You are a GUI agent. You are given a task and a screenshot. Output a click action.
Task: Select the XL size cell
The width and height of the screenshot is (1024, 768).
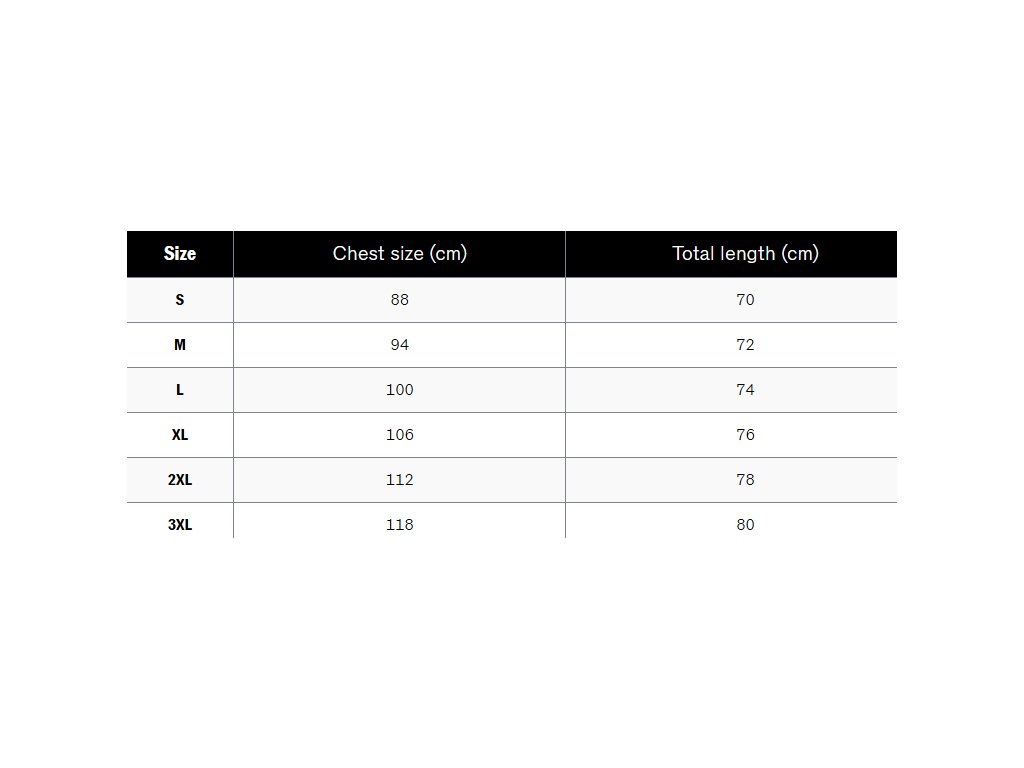(180, 435)
